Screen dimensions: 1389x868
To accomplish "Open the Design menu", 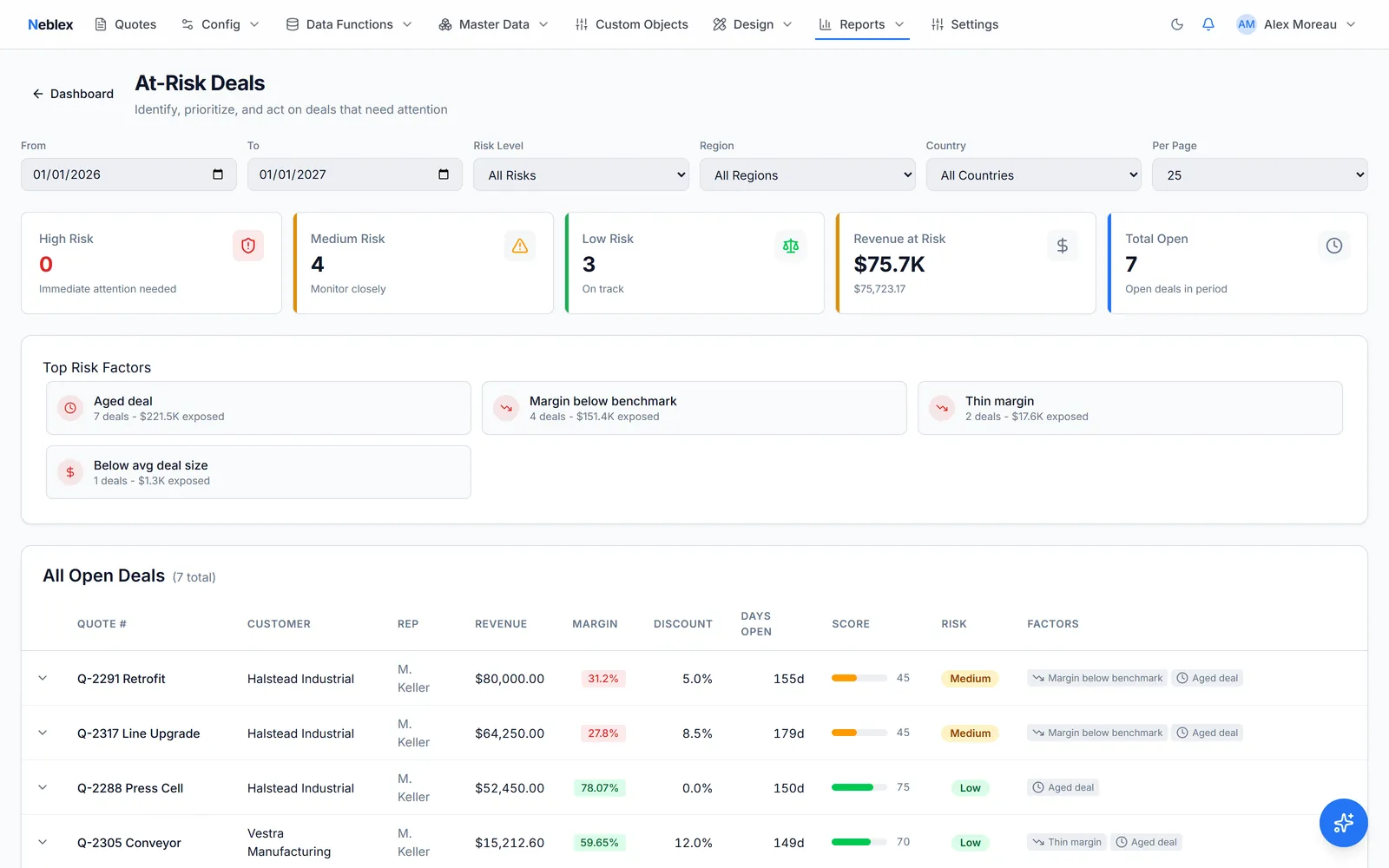I will click(x=753, y=24).
